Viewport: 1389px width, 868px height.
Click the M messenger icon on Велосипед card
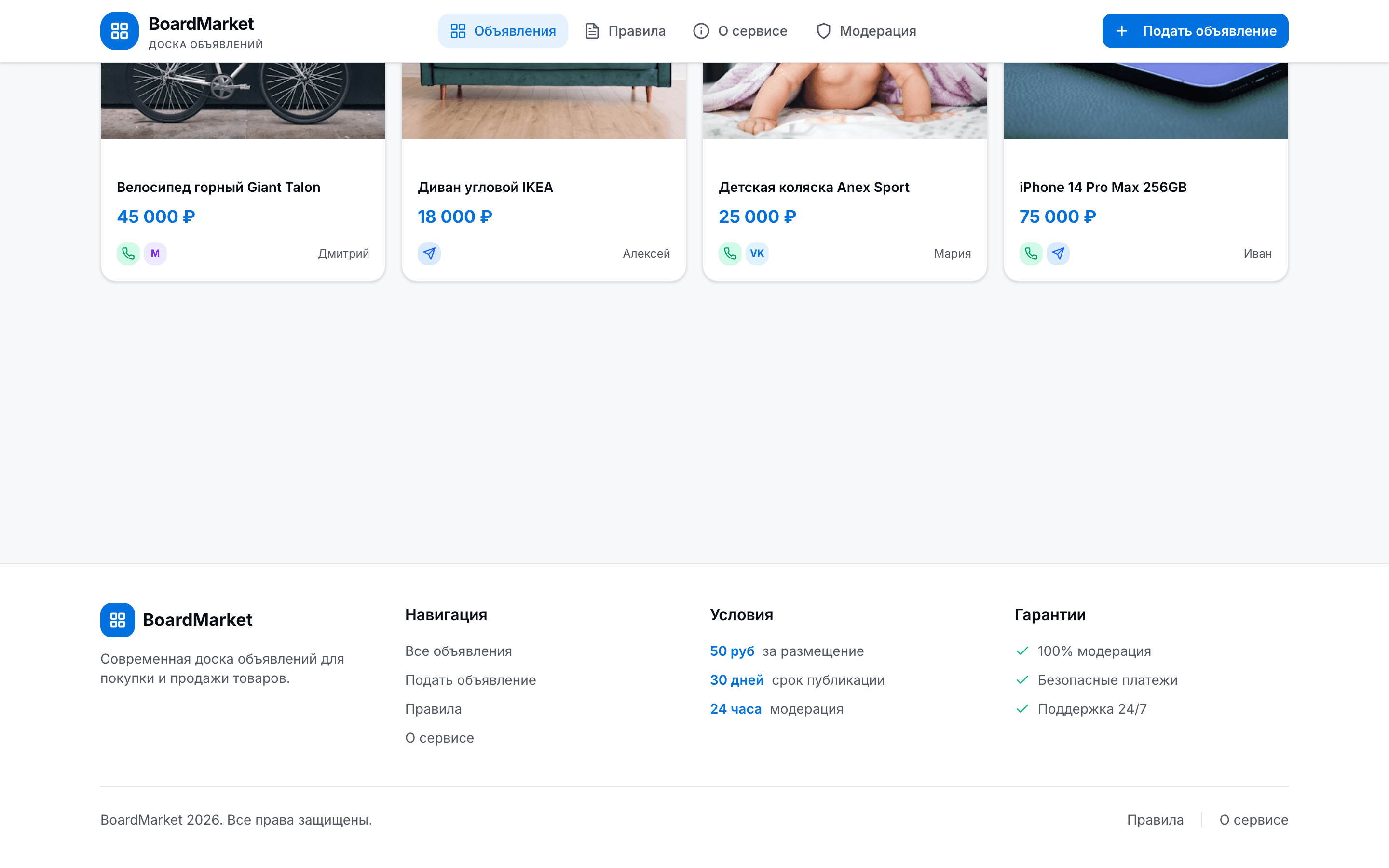click(x=155, y=253)
